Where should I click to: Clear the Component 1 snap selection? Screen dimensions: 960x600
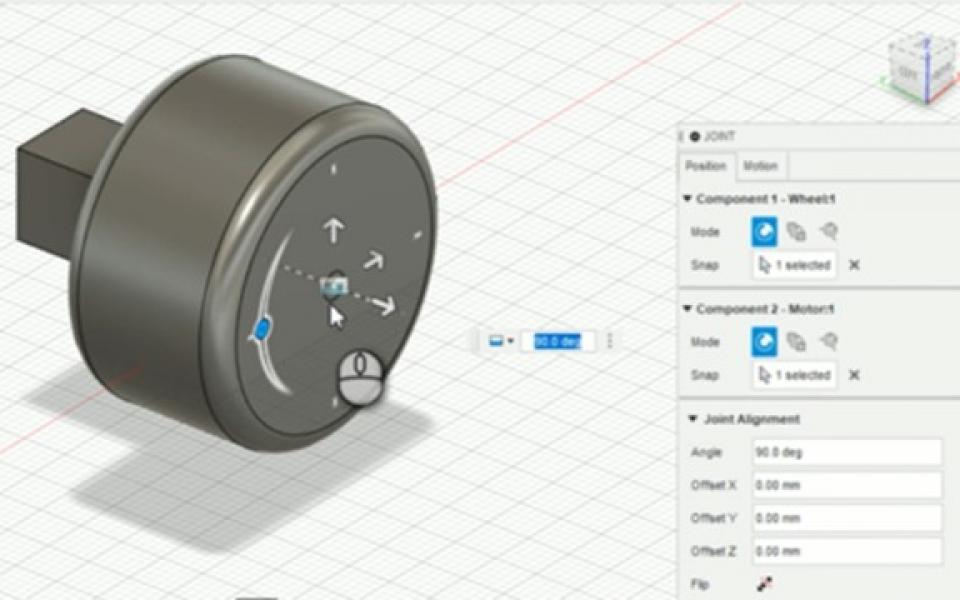(854, 265)
